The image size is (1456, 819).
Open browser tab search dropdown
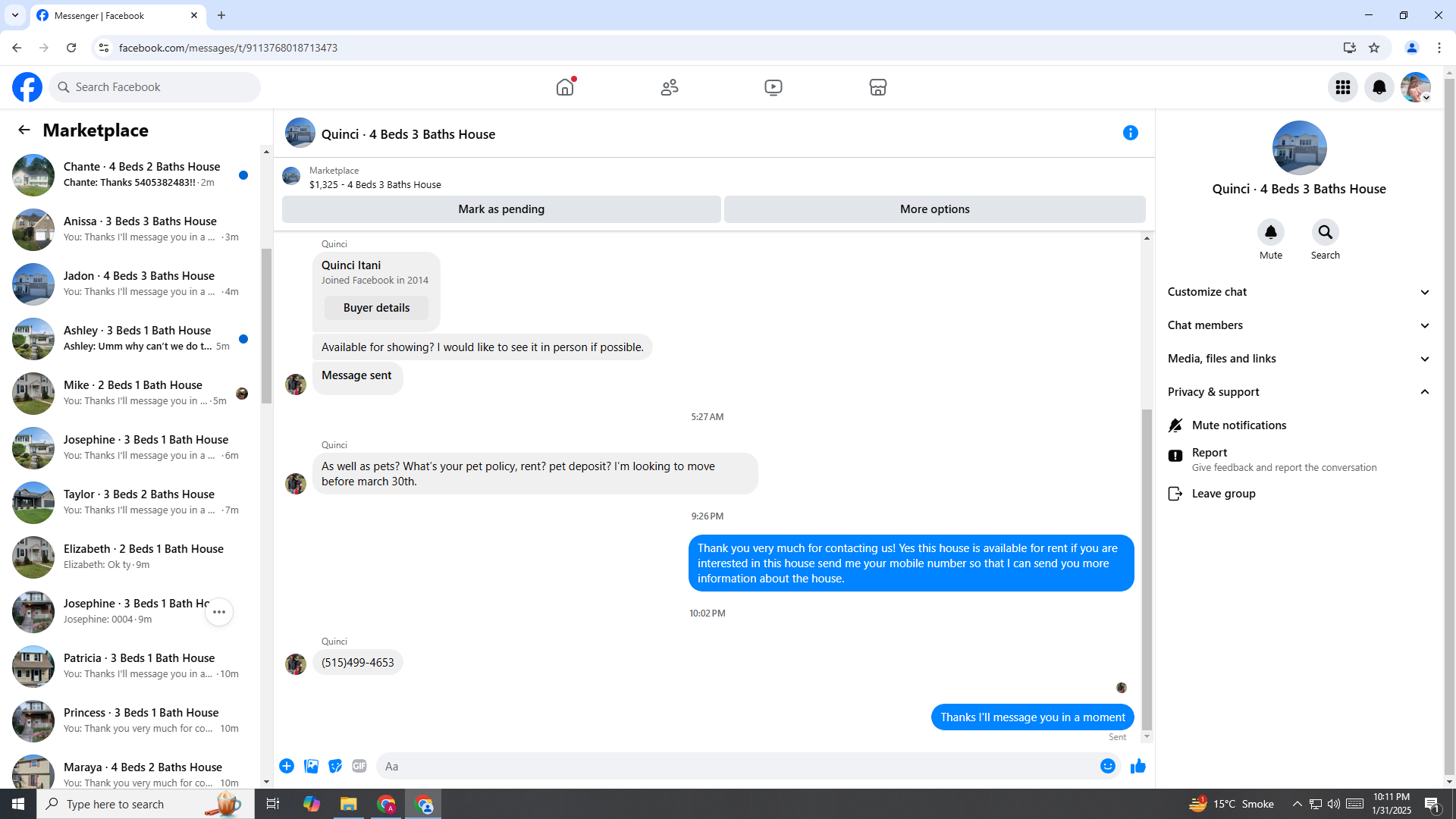(15, 15)
